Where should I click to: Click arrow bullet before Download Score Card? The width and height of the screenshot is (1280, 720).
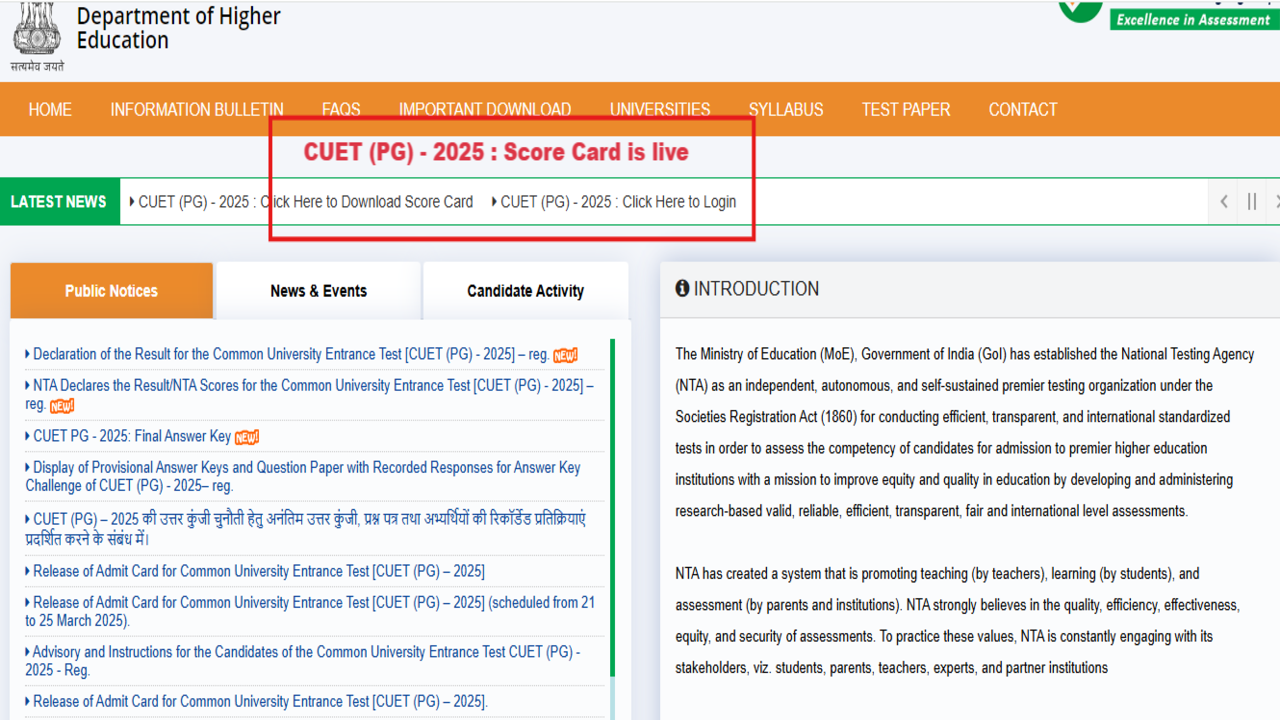(x=132, y=202)
